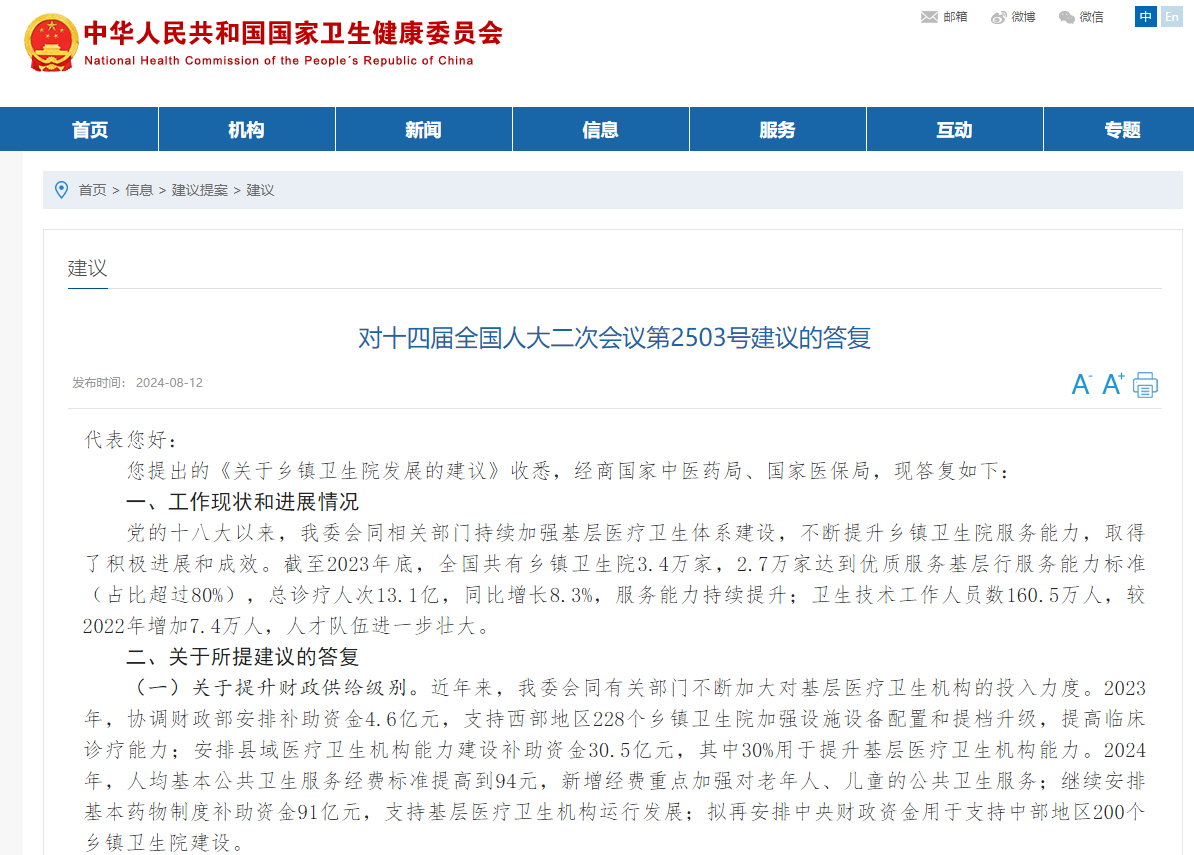Expand the 服务 navigation menu
1194x855 pixels.
(x=777, y=130)
